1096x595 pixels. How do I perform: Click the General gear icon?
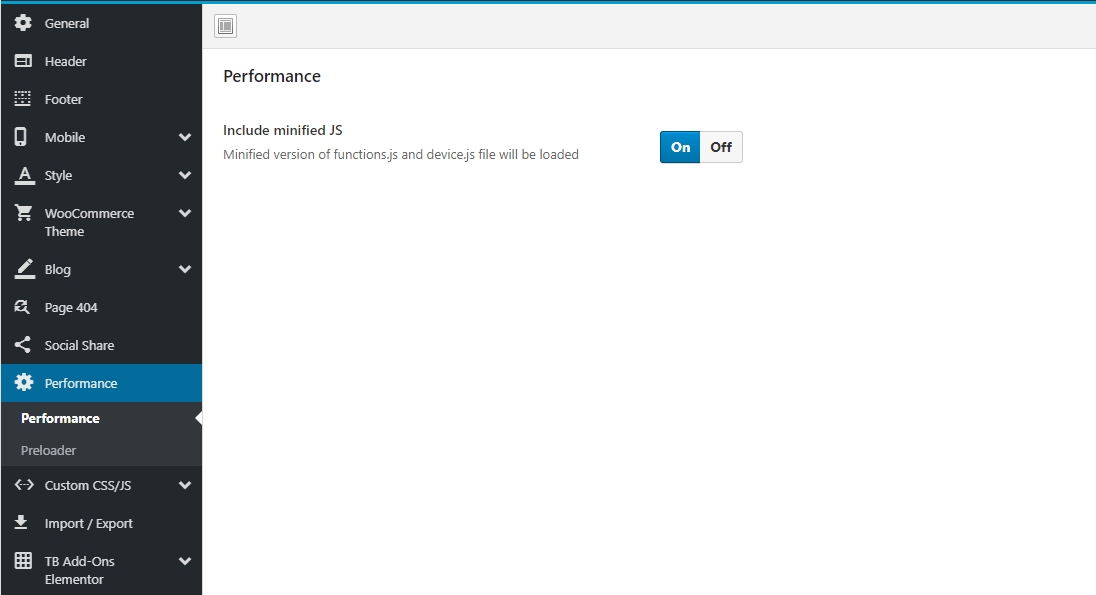point(23,23)
